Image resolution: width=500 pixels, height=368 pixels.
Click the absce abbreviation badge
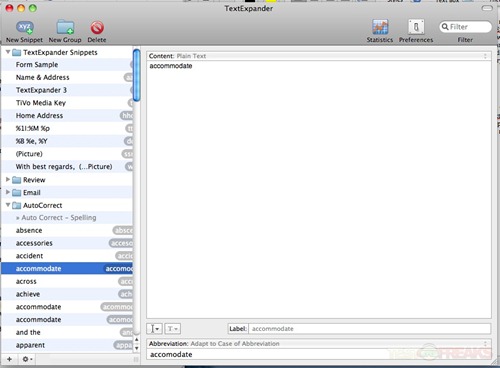point(123,230)
